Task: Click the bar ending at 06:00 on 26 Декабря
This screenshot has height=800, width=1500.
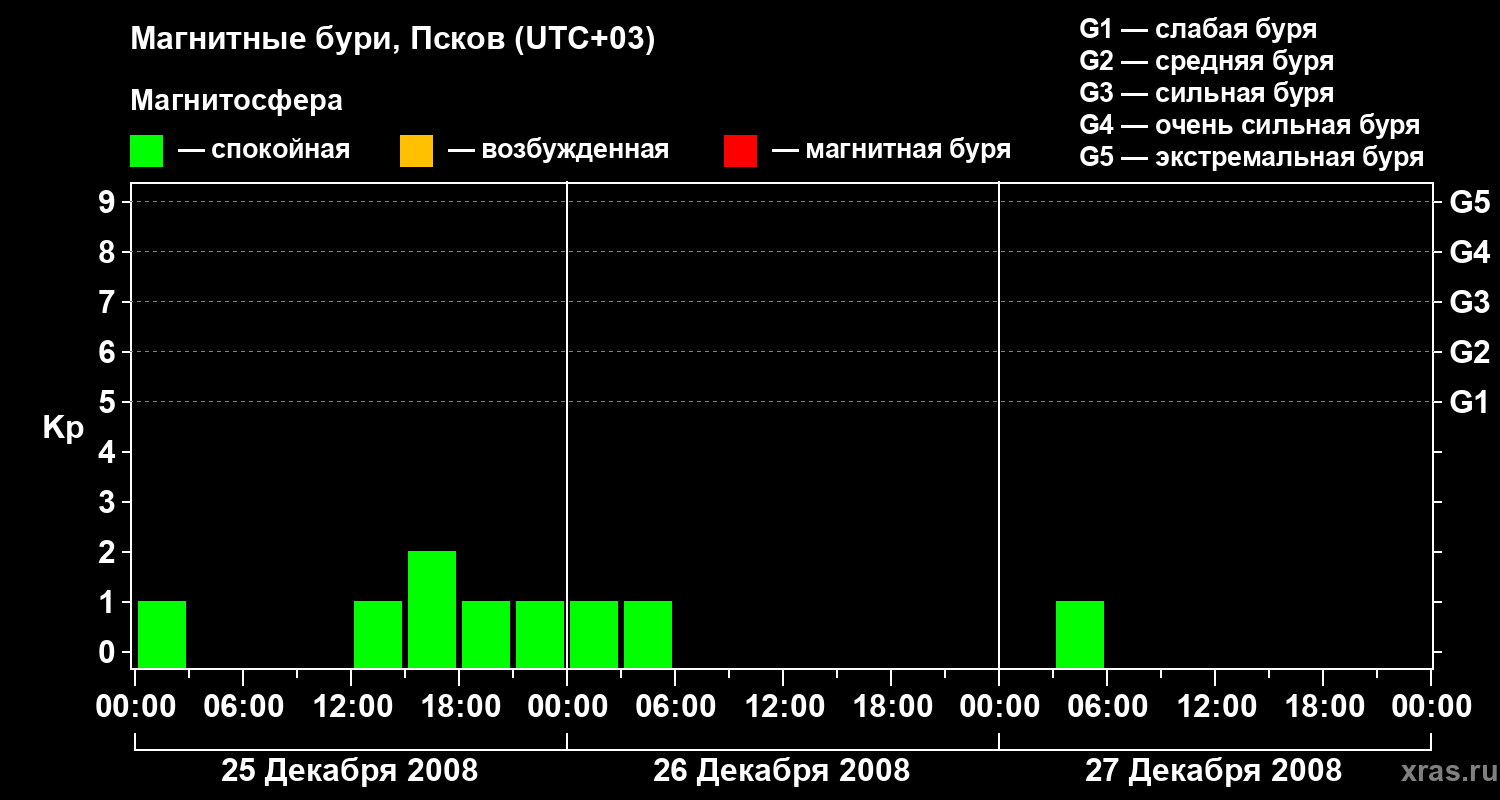Action: (648, 634)
